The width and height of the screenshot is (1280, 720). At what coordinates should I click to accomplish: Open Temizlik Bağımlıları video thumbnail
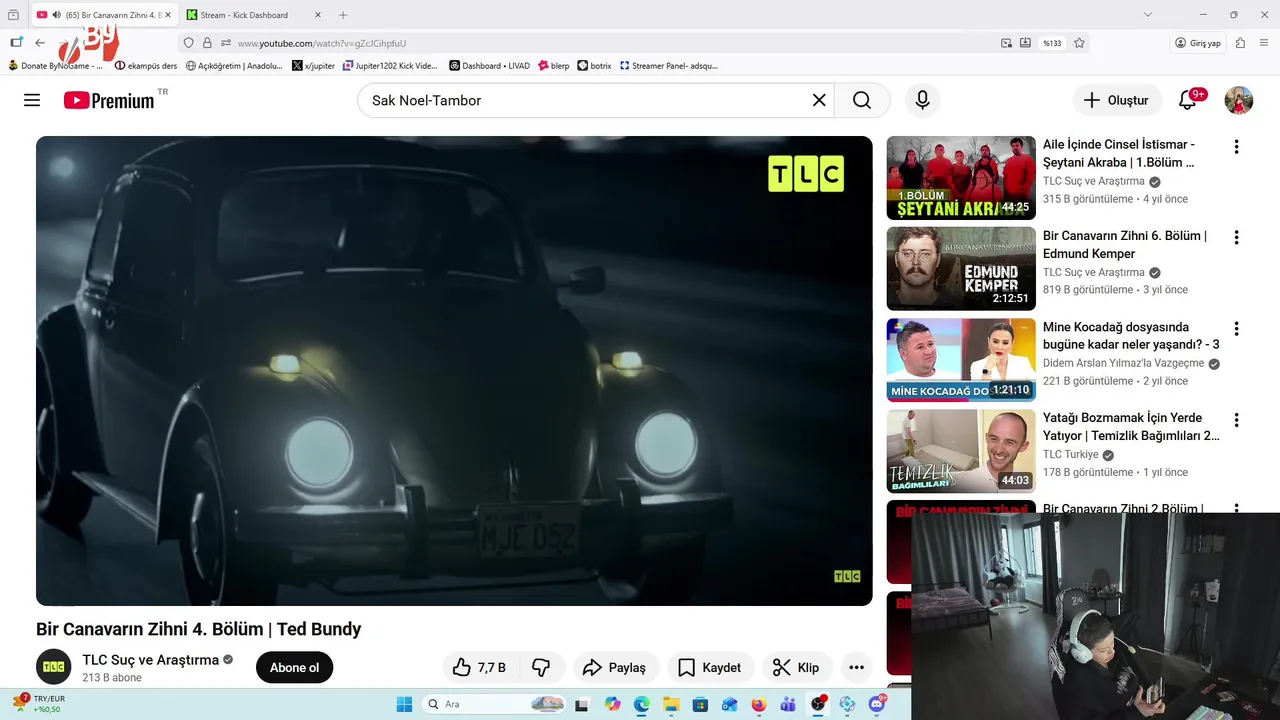961,451
